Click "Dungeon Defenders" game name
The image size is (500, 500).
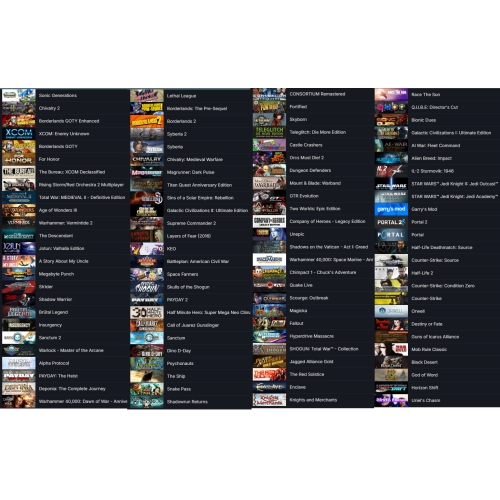tap(310, 170)
